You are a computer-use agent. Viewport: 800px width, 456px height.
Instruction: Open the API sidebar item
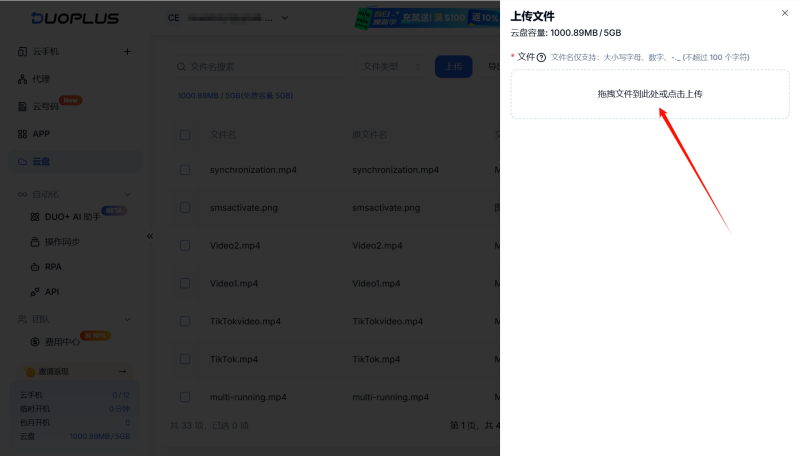tap(52, 292)
